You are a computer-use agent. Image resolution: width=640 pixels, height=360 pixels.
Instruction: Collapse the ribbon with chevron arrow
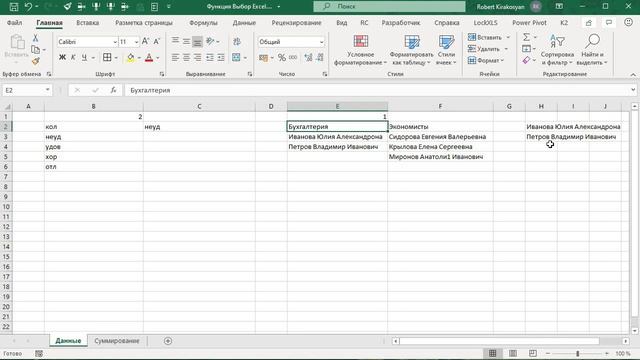click(x=633, y=75)
